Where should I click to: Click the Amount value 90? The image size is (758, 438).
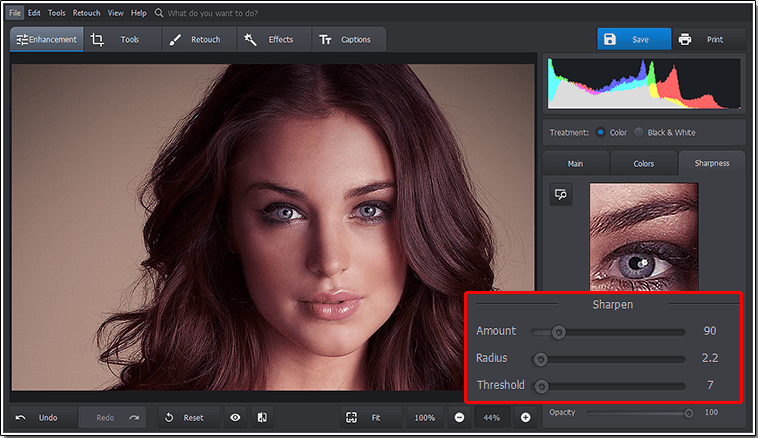(710, 331)
